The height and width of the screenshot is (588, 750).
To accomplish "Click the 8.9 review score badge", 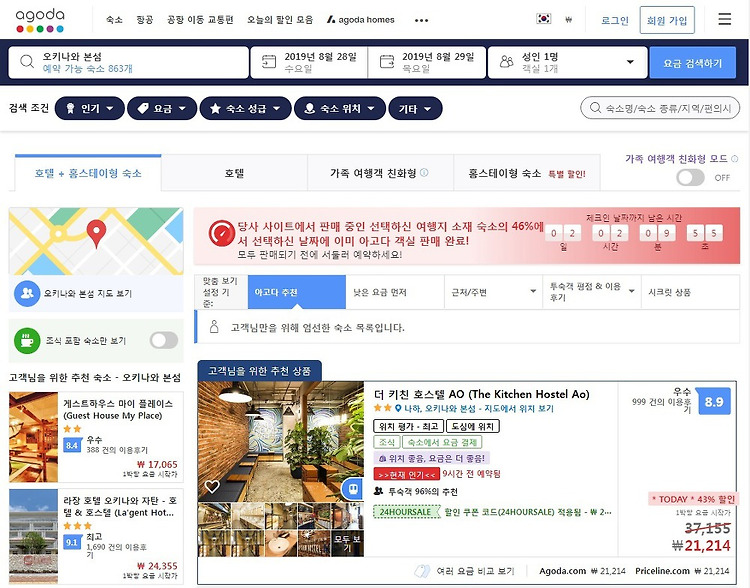I will pyautogui.click(x=714, y=401).
